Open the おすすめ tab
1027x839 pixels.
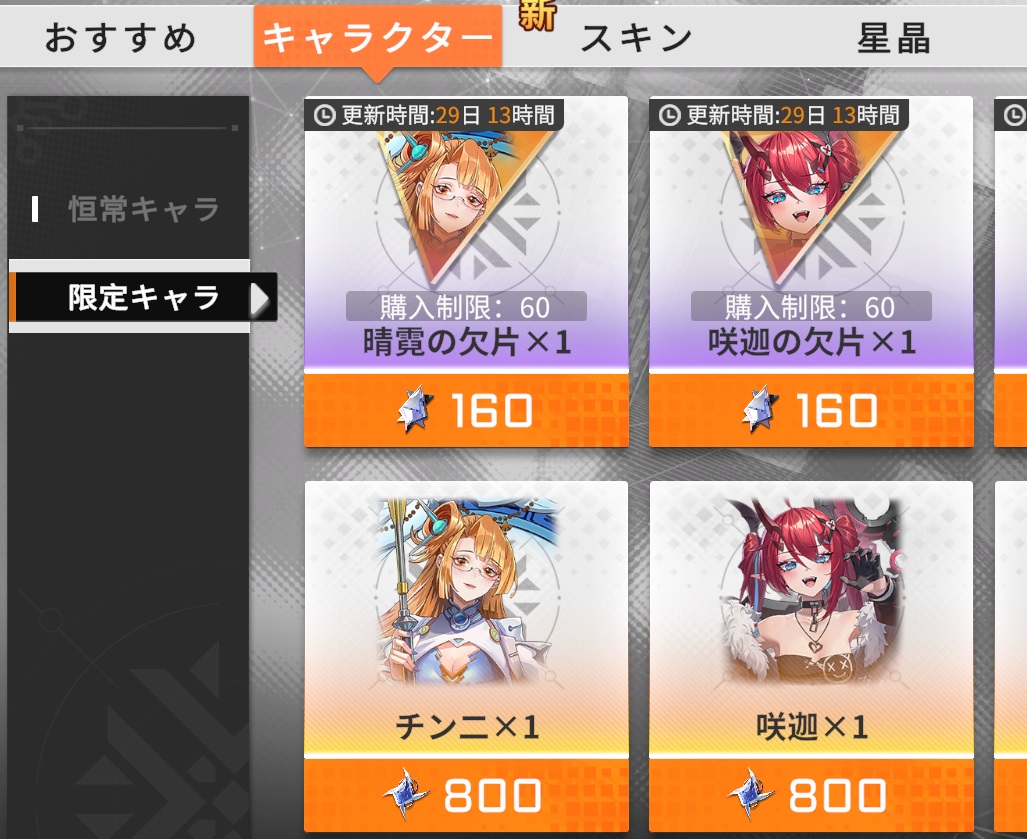121,37
